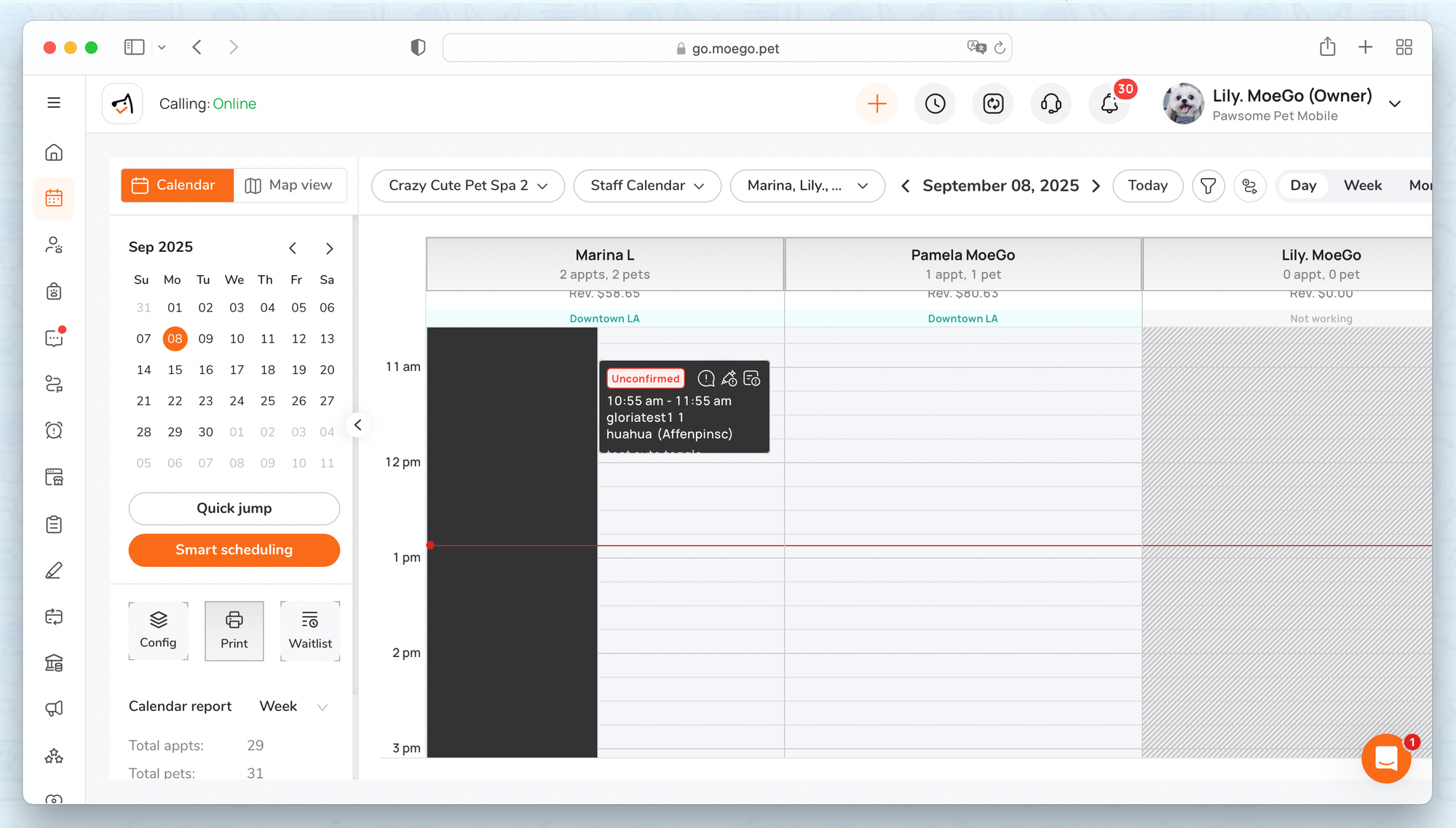The image size is (1456, 828).
Task: Select September 17 in mini calendar
Action: coord(237,370)
